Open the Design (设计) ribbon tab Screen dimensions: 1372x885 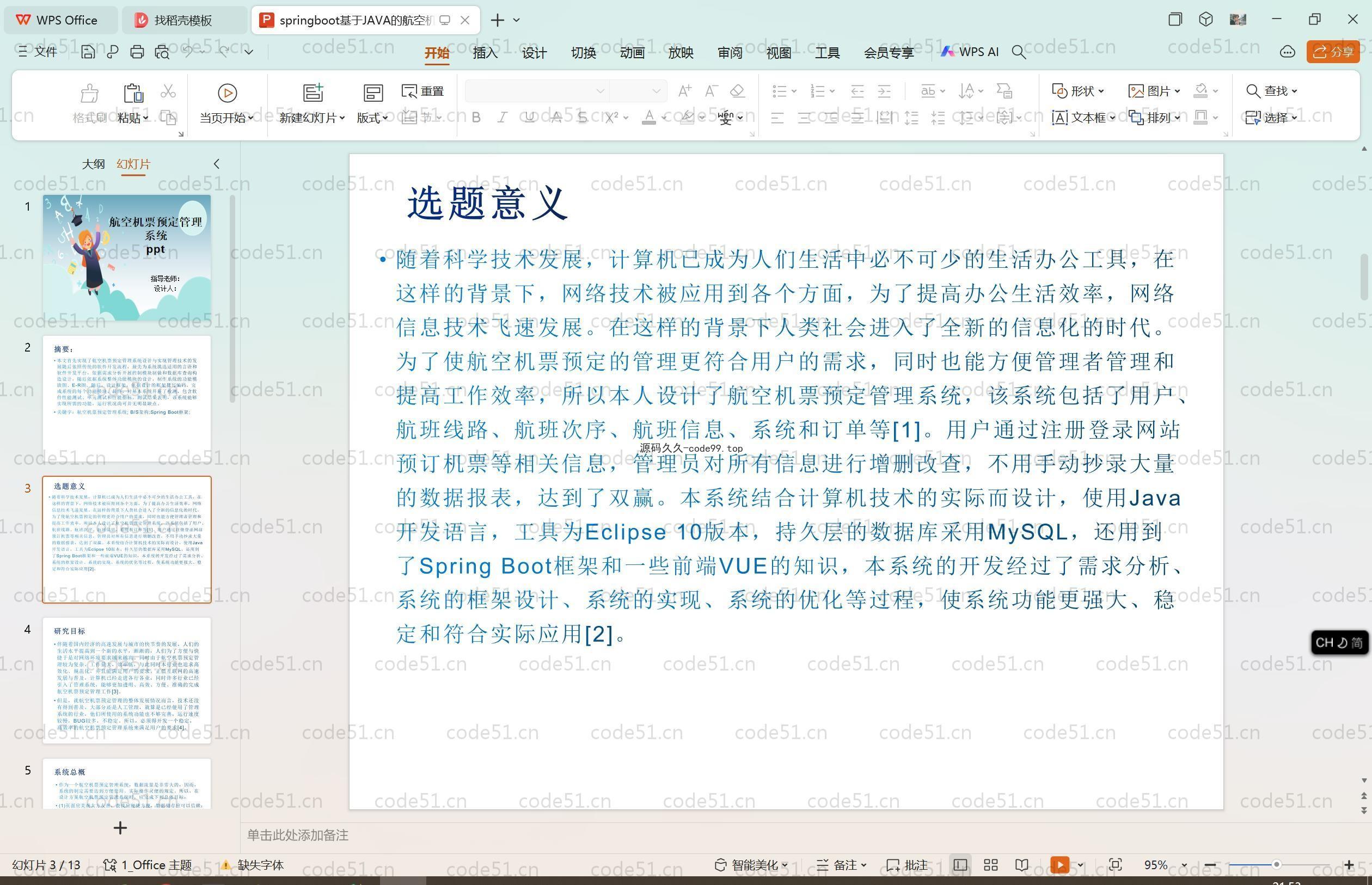point(534,53)
